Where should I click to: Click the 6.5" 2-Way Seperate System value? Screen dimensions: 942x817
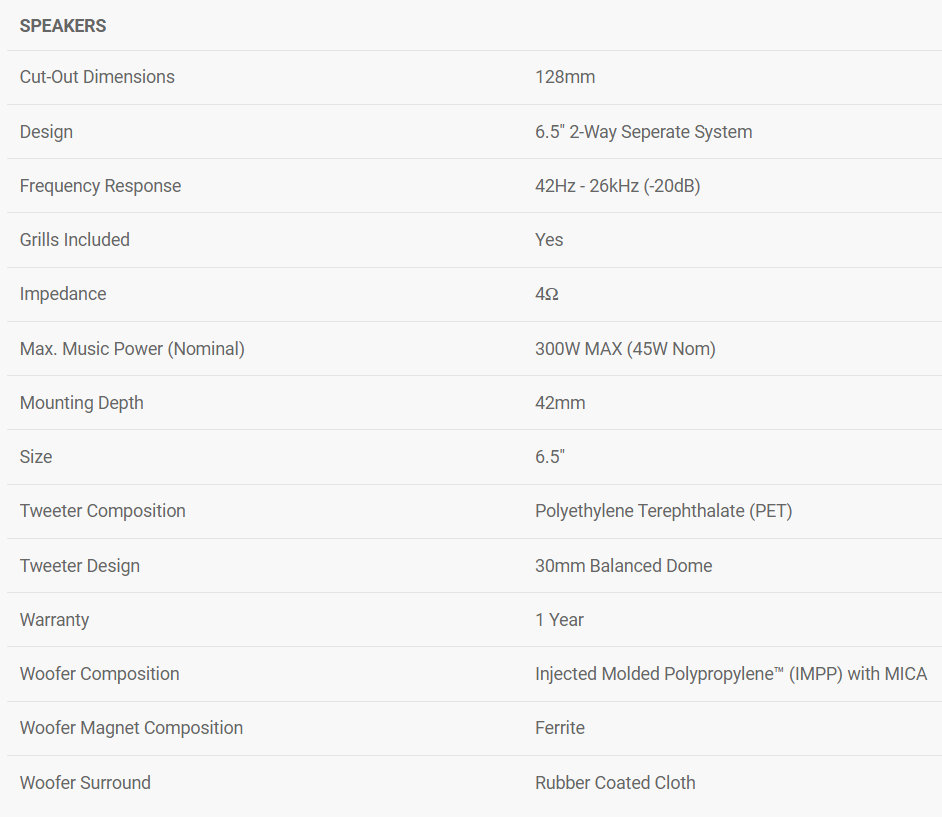point(643,132)
